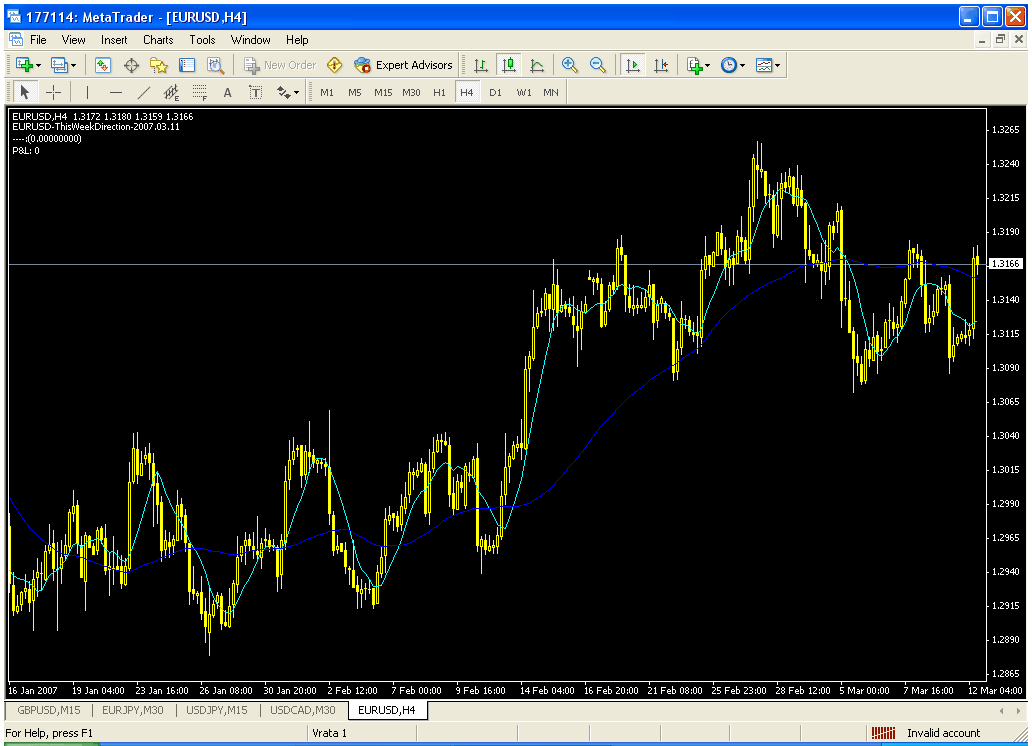Switch to the EURJPY,M30 chart tab

(133, 710)
